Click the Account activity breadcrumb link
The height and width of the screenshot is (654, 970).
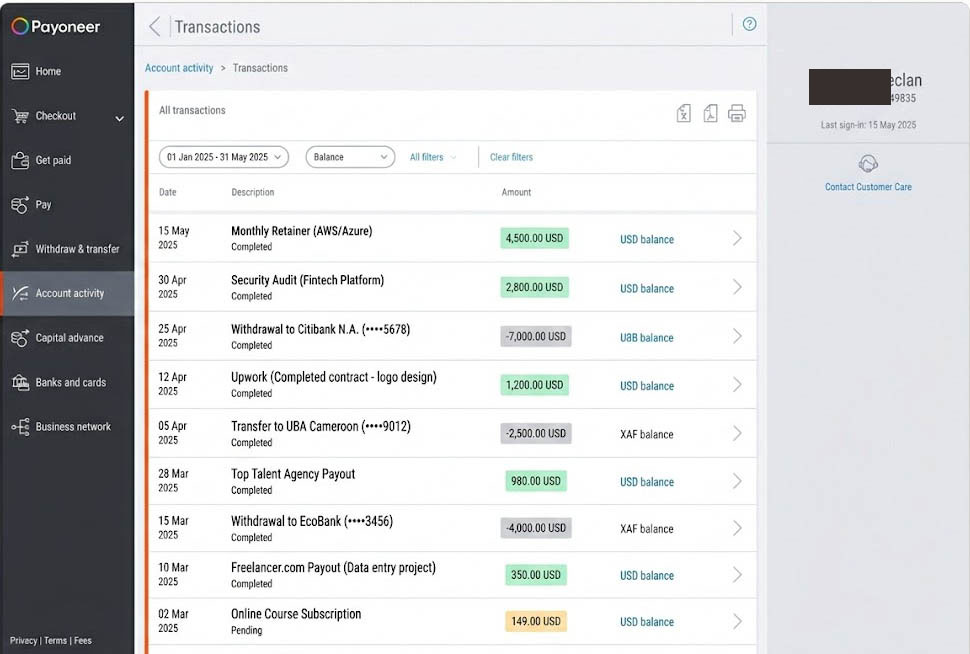click(x=179, y=68)
